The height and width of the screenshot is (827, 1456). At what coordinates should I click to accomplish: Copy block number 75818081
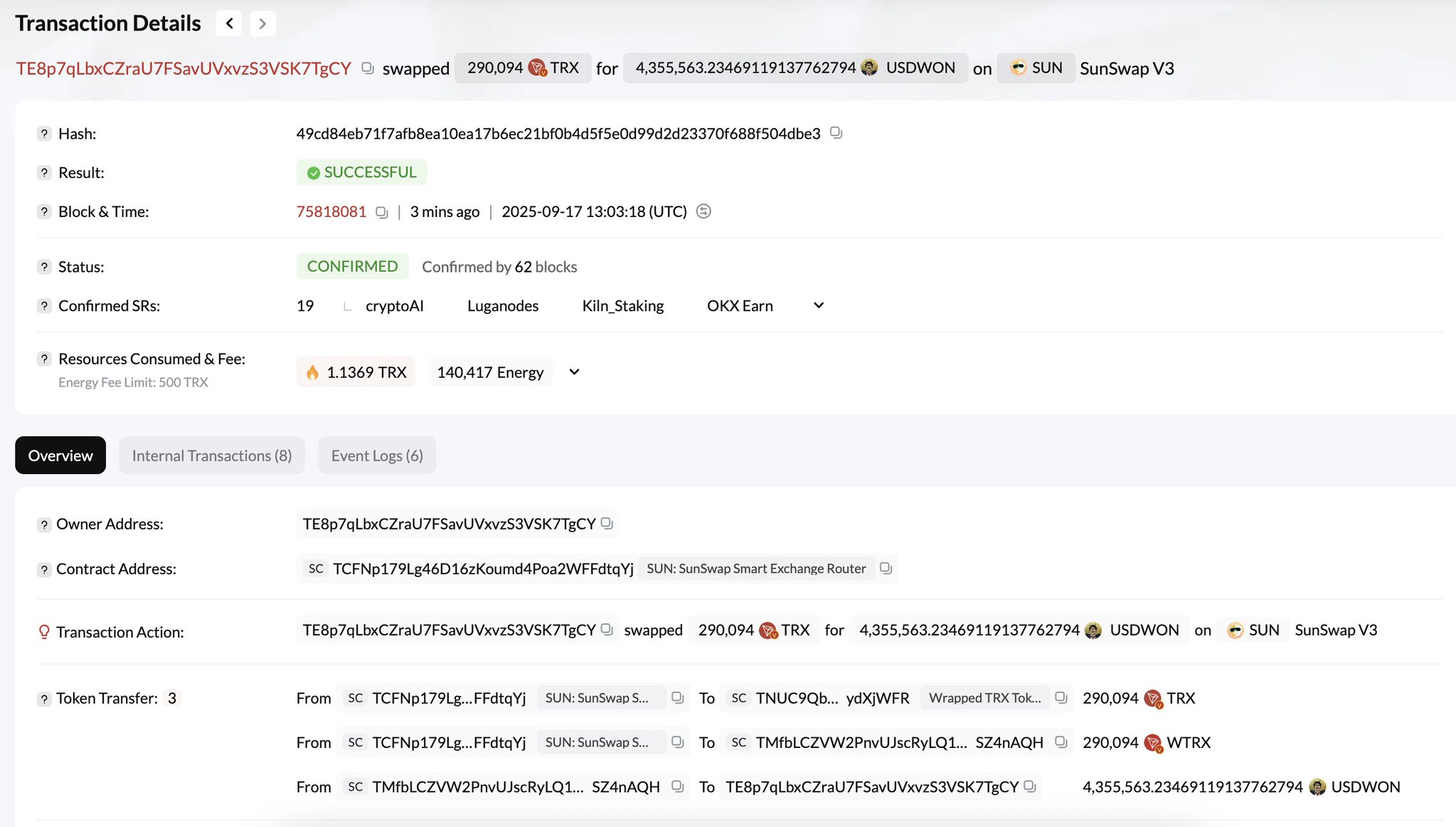pos(382,212)
